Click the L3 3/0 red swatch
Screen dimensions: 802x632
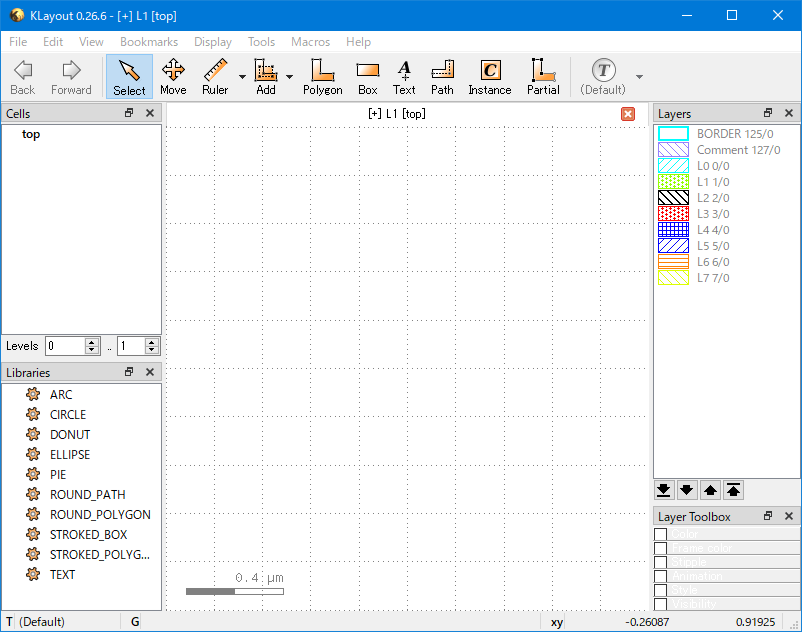[x=673, y=214]
